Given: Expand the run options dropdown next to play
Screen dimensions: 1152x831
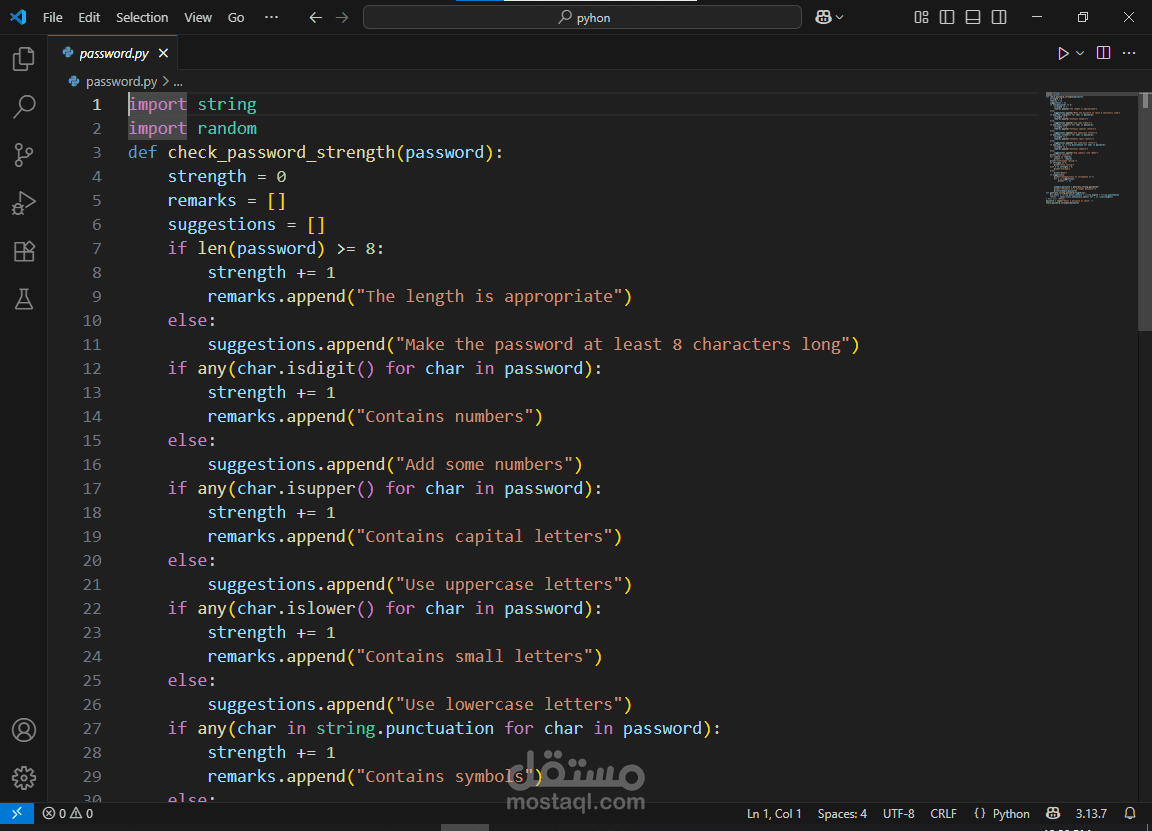Looking at the screenshot, I should (x=1080, y=53).
